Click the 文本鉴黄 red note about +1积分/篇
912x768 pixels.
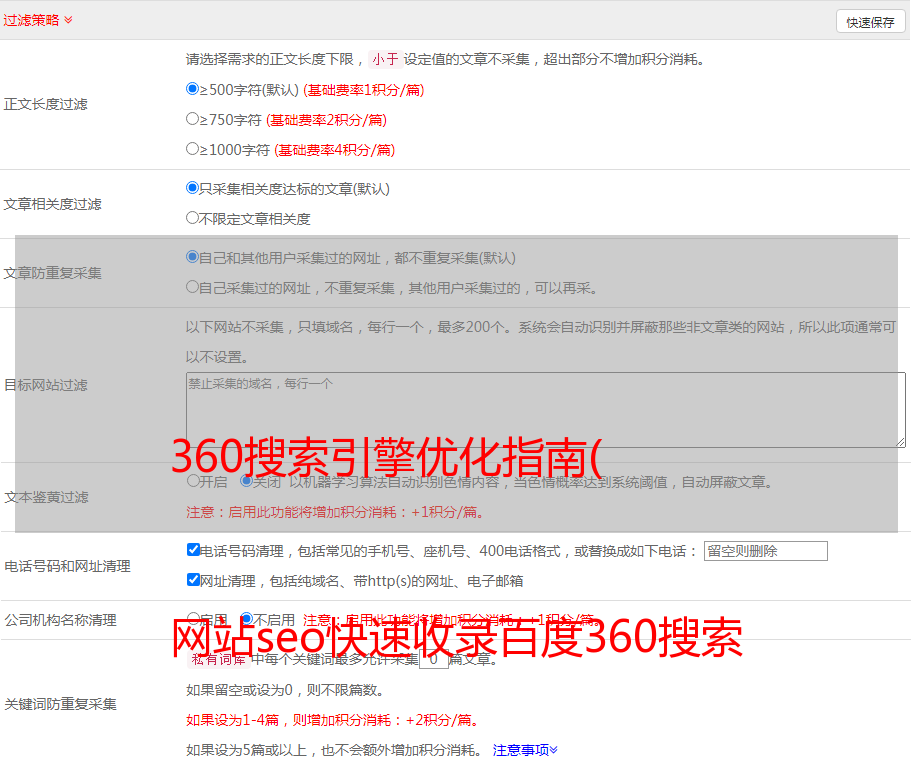(x=335, y=512)
